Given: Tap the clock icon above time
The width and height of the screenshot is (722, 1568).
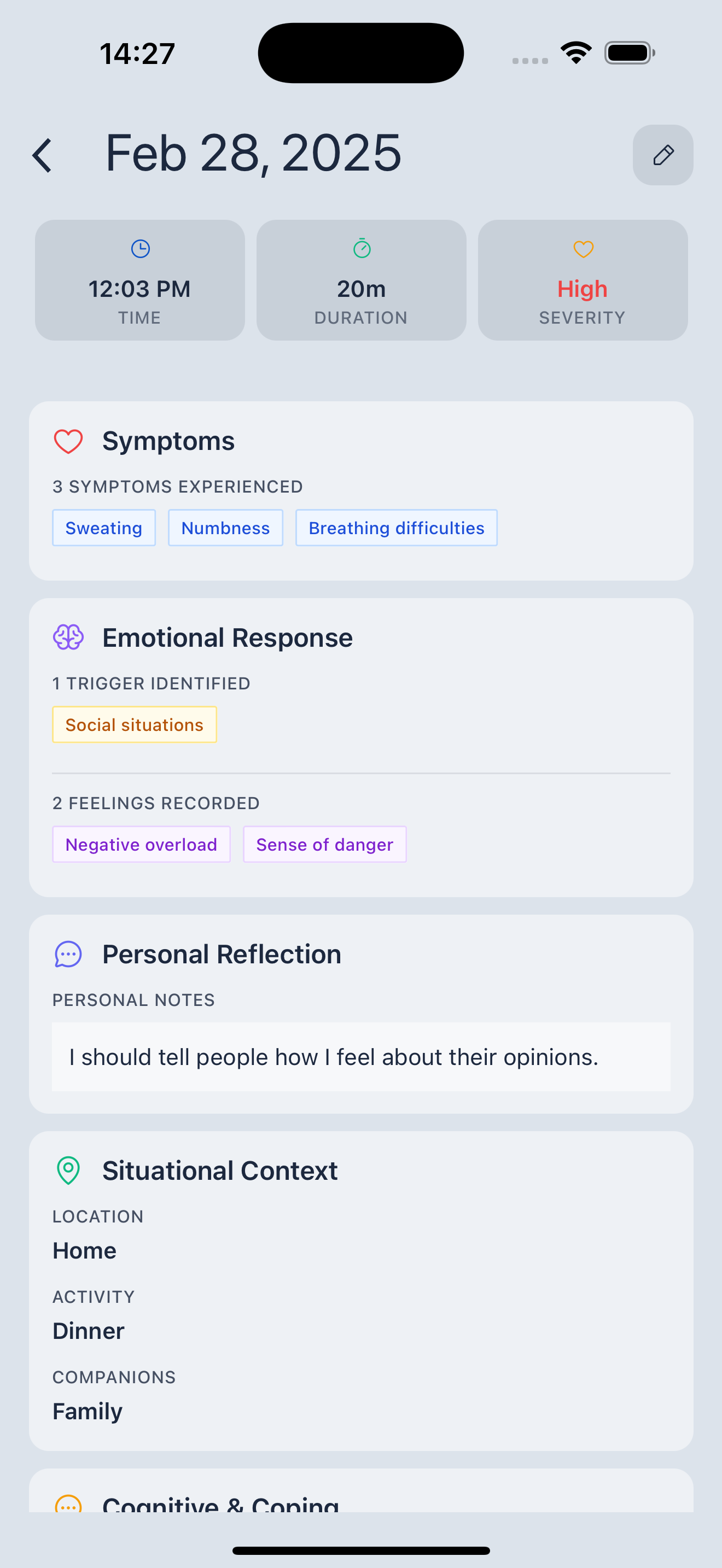Looking at the screenshot, I should click(x=140, y=249).
